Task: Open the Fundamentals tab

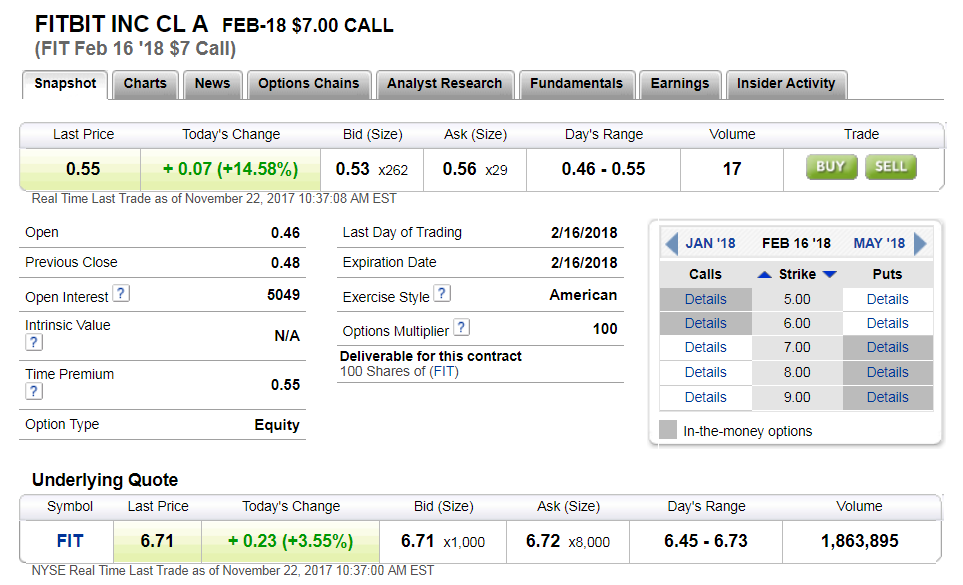Action: (576, 84)
